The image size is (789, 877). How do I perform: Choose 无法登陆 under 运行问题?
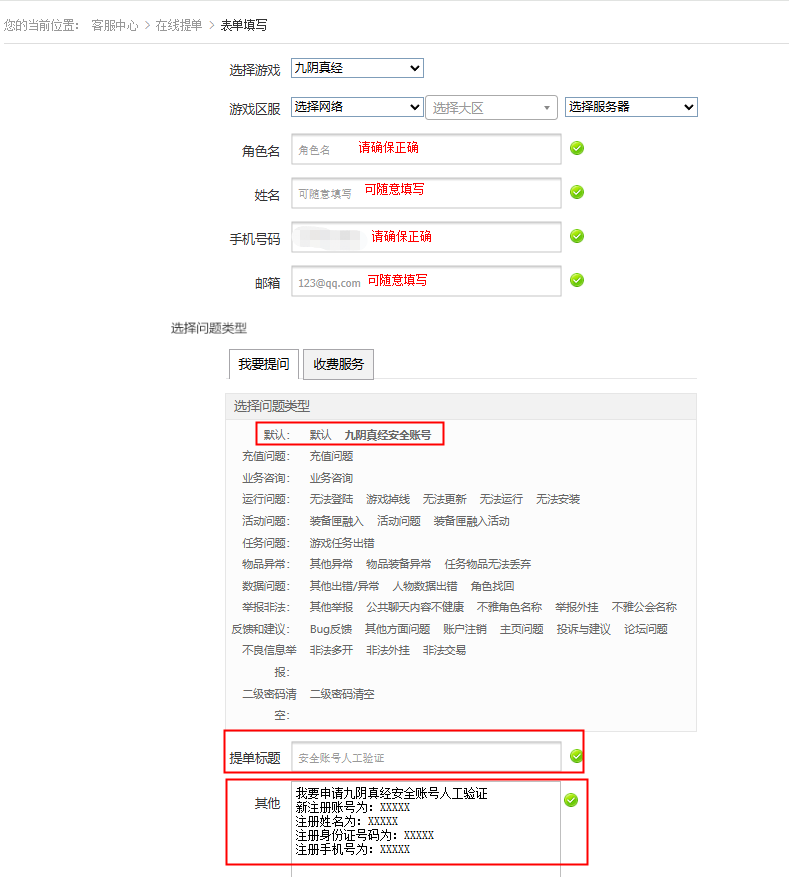(331, 499)
